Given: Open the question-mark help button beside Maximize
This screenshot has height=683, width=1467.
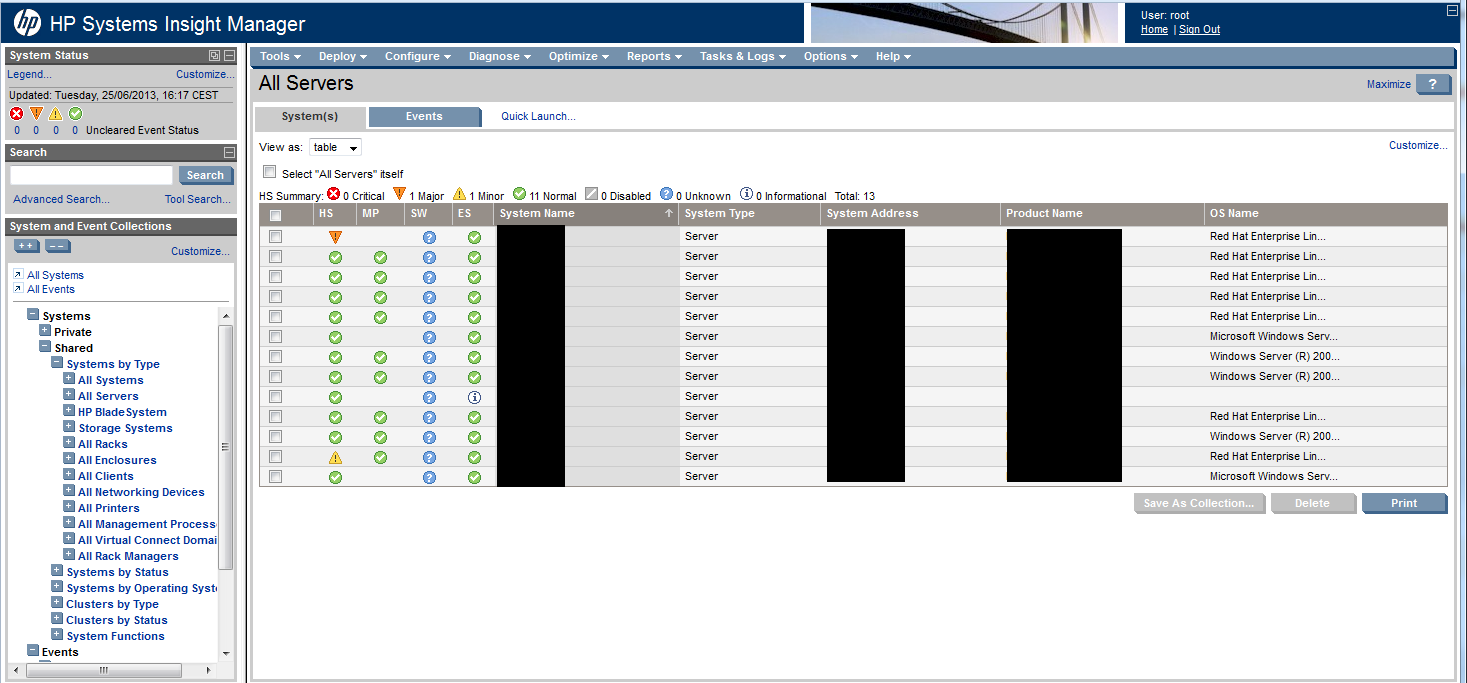Looking at the screenshot, I should pos(1433,84).
